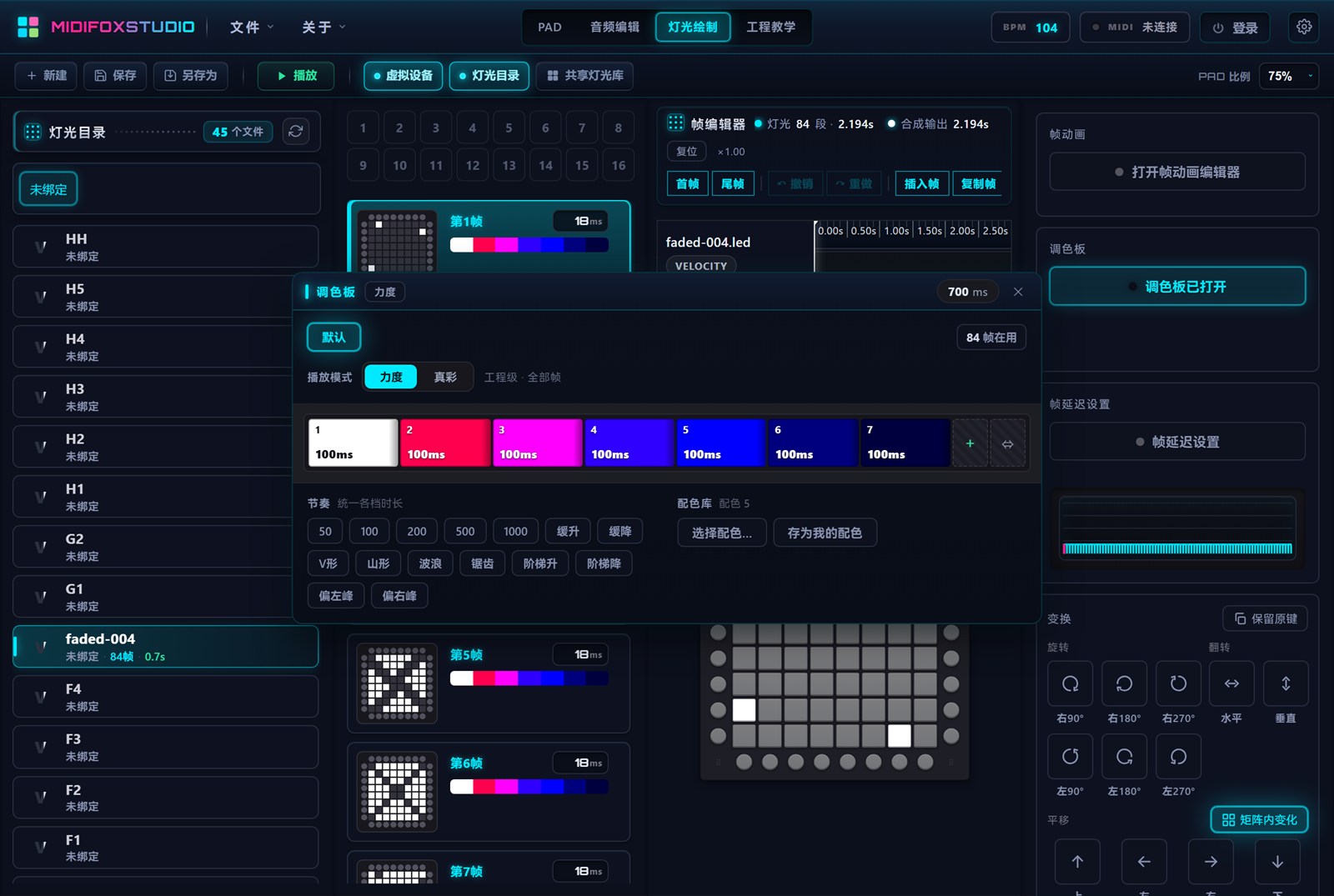
Task: Click the 登录 power icon button
Action: (1235, 28)
